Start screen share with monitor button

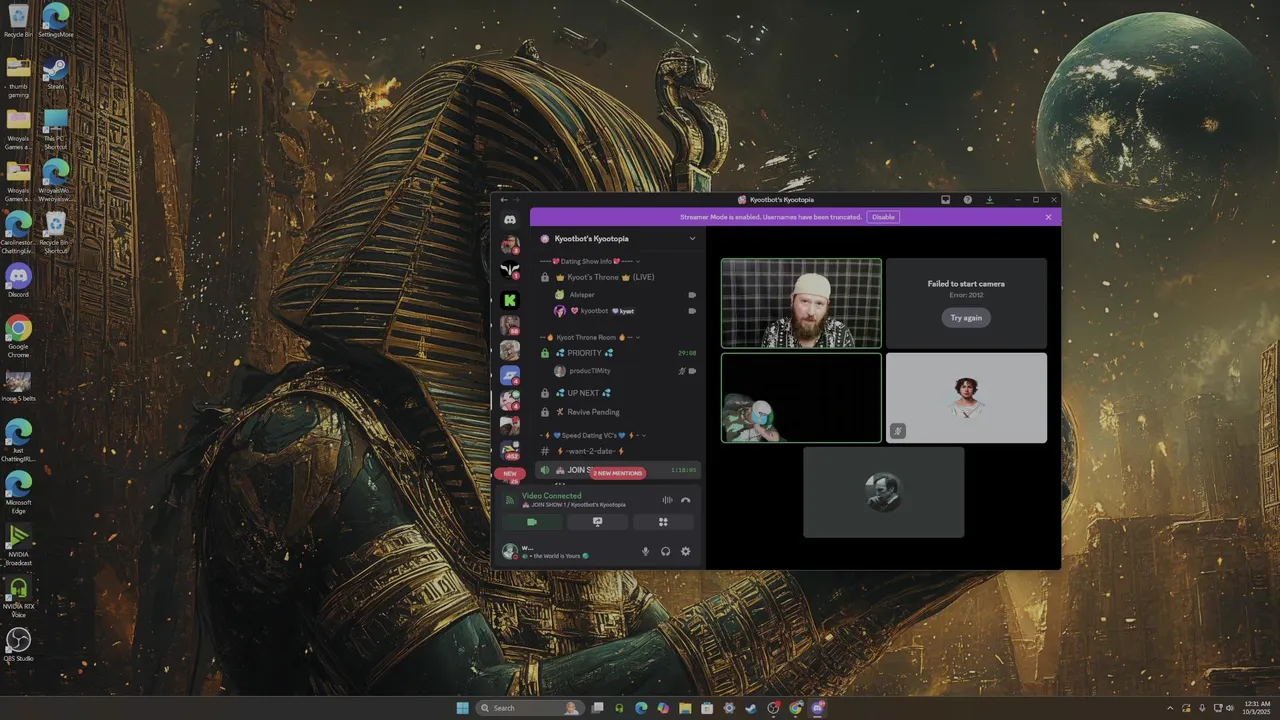coord(597,522)
